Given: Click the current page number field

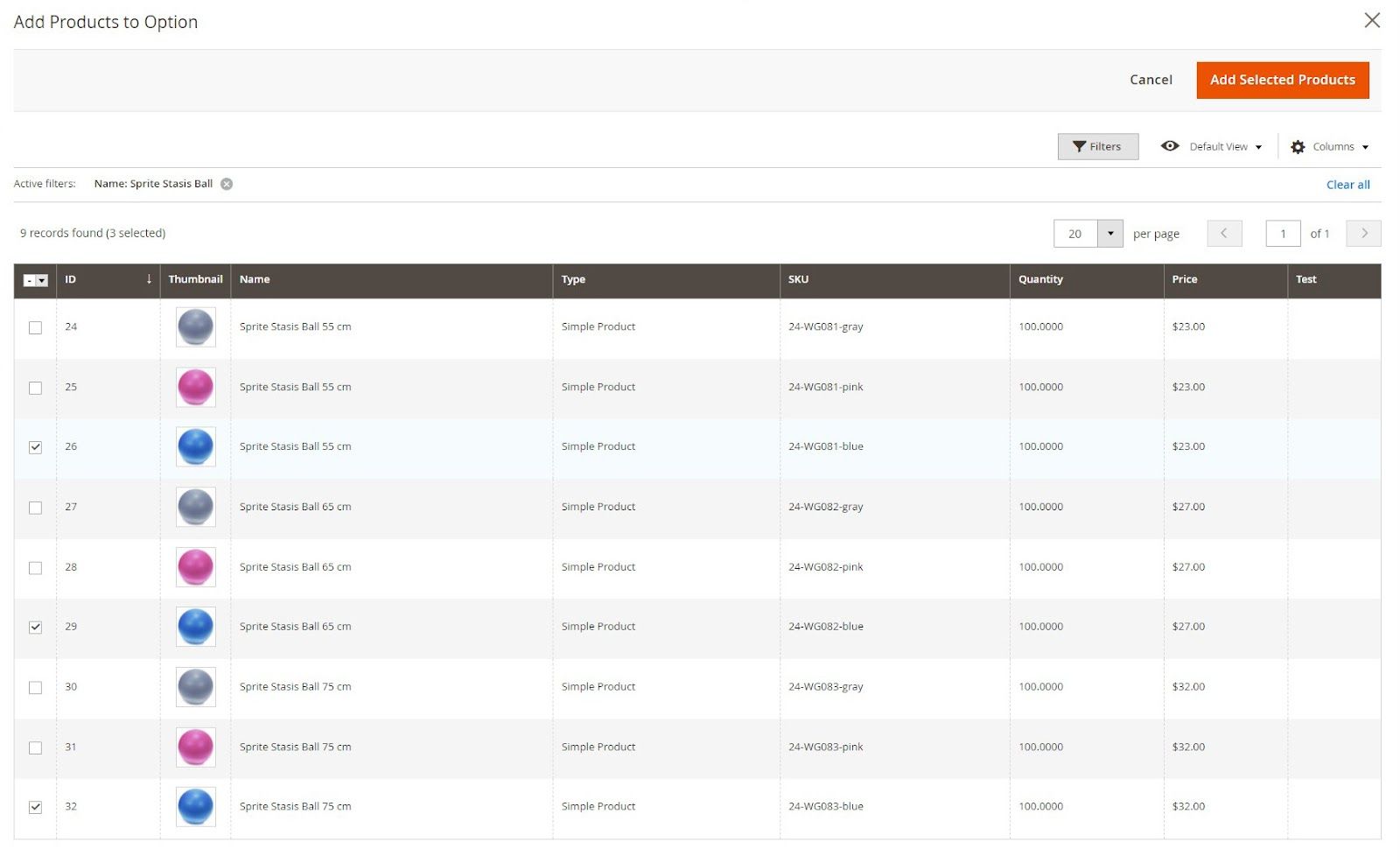Looking at the screenshot, I should 1283,234.
